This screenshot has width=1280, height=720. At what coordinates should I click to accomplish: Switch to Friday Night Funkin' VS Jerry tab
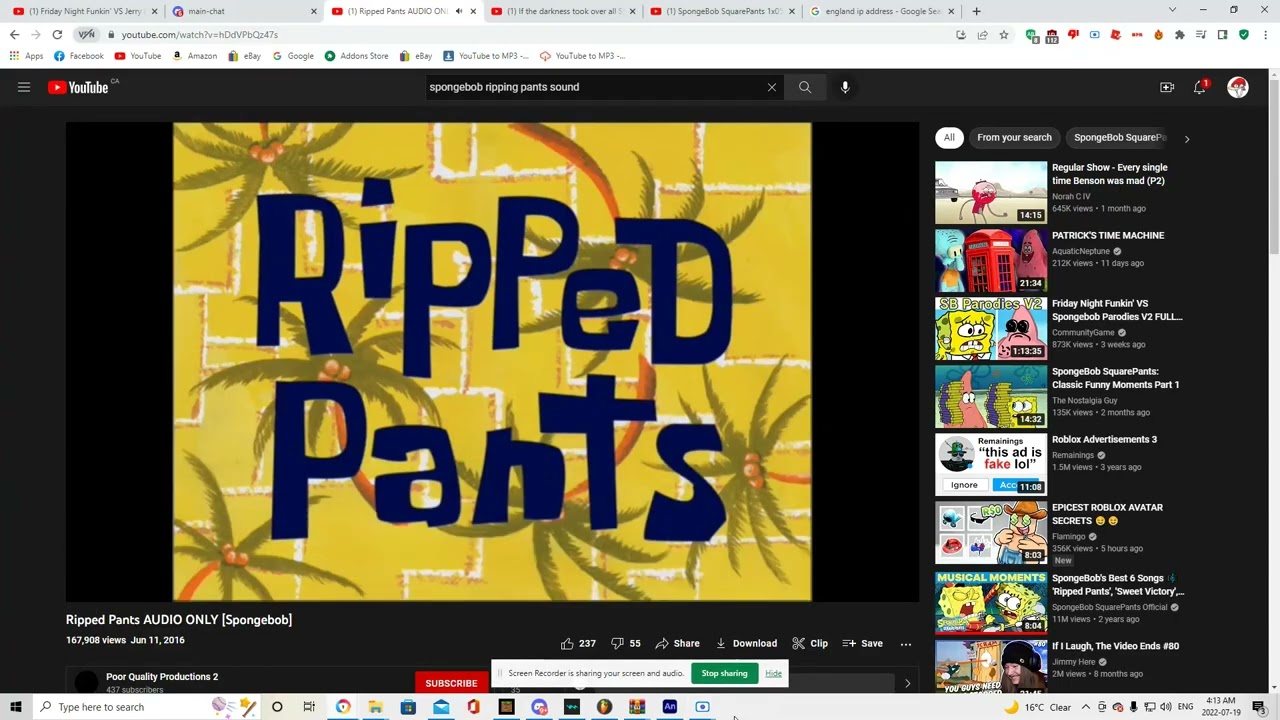click(85, 11)
